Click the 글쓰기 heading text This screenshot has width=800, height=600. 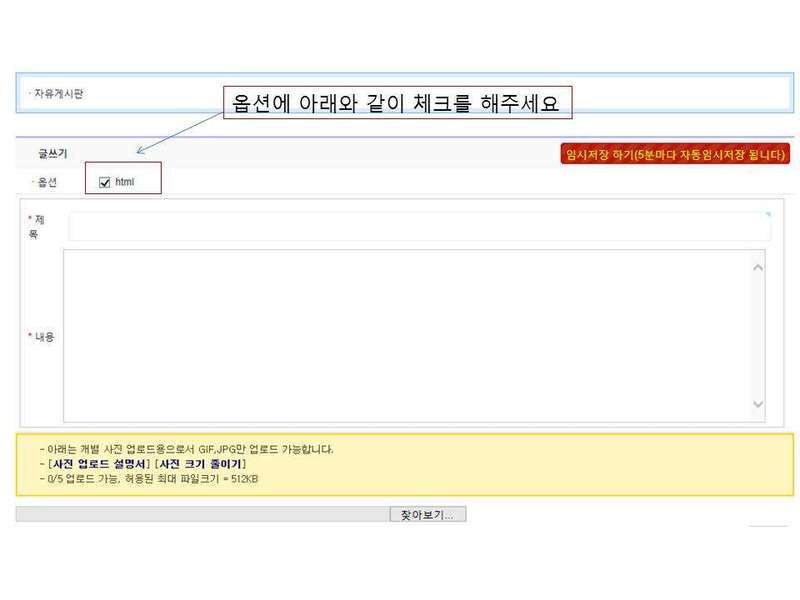point(53,154)
